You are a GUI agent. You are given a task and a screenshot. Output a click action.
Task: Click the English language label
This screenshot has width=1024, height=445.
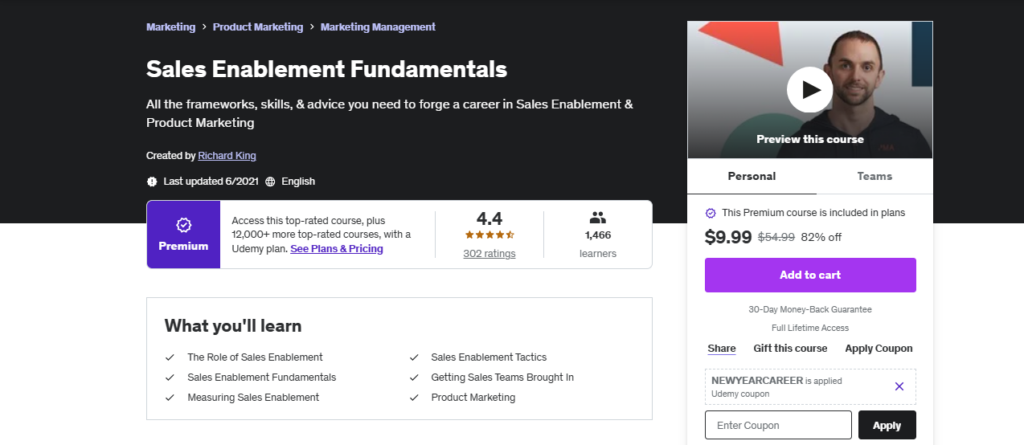click(298, 182)
